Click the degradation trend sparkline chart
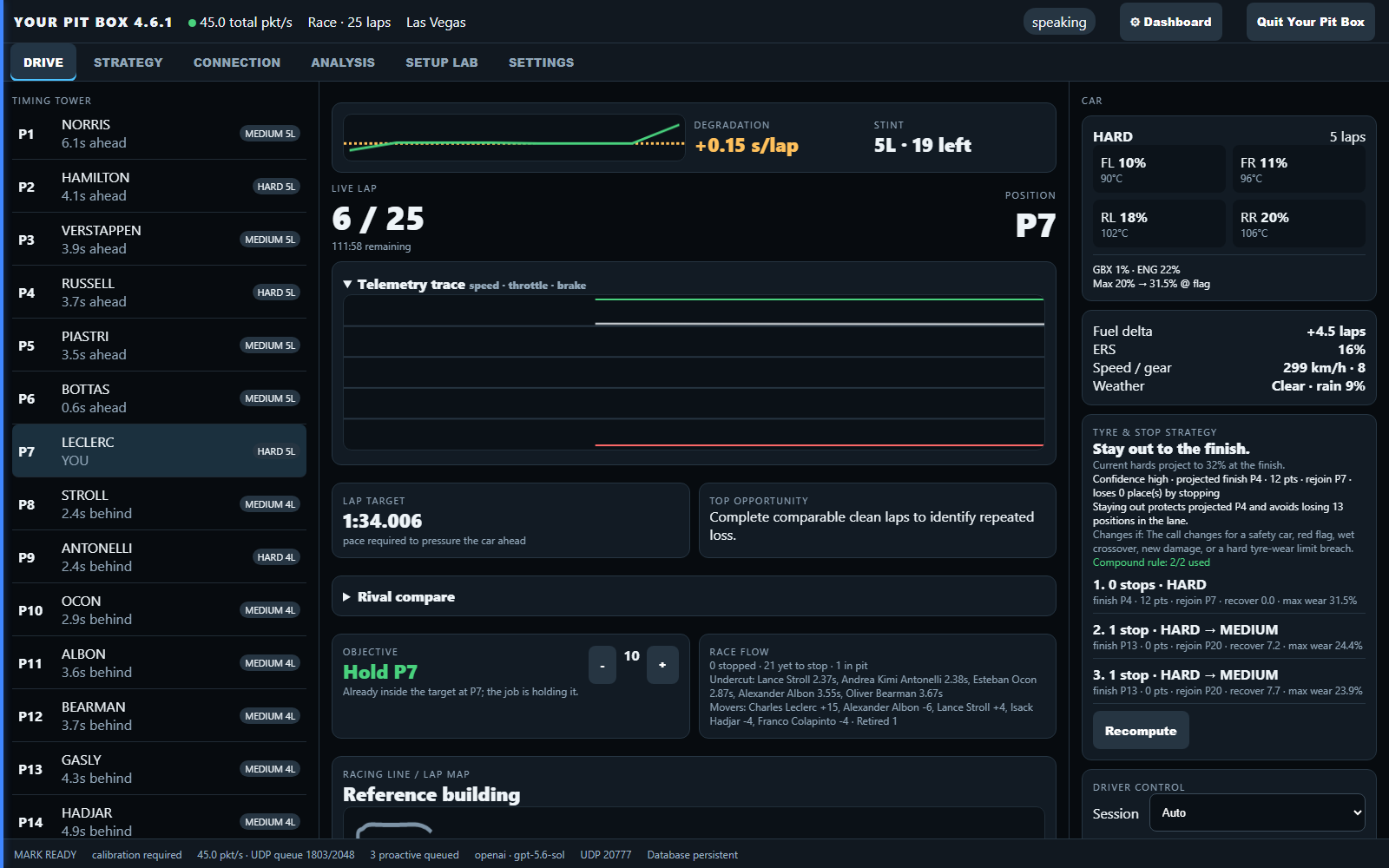 (514, 138)
